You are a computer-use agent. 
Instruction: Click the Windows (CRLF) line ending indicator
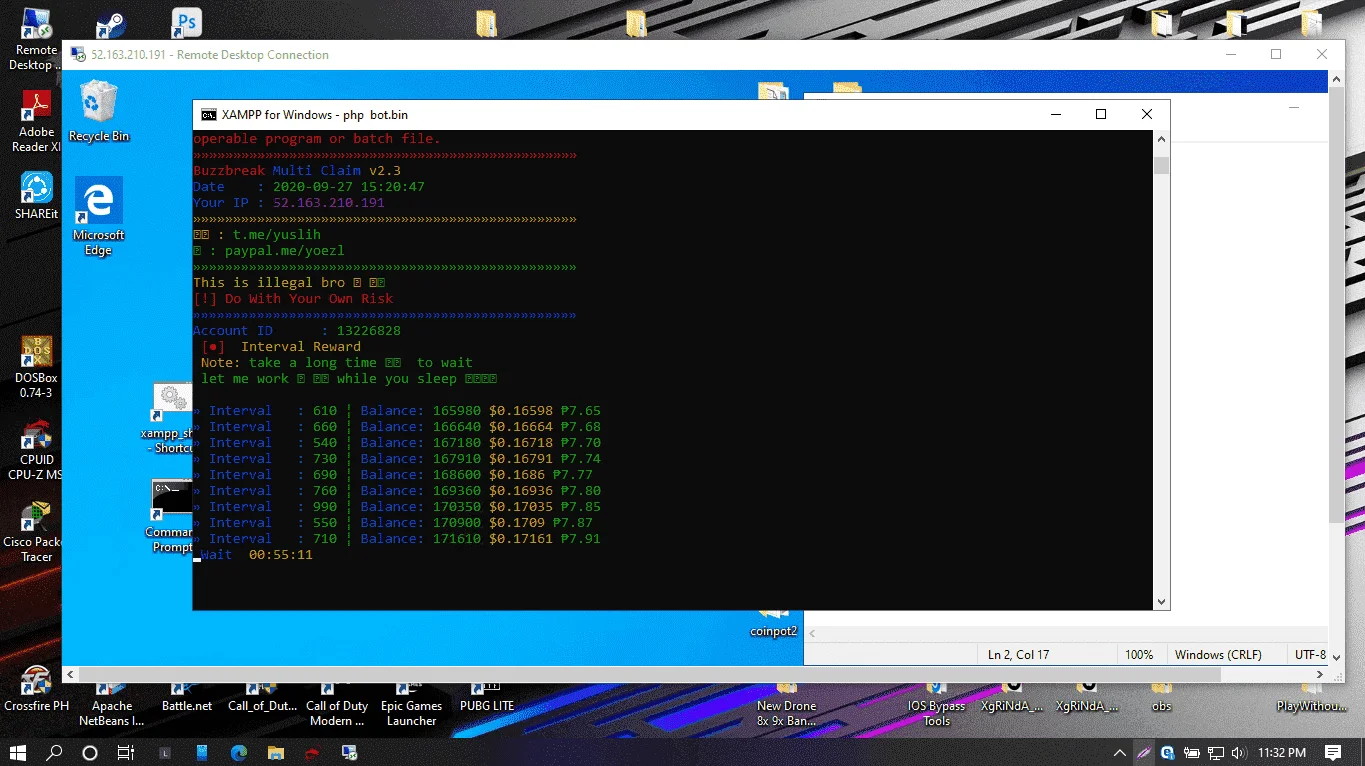click(1218, 655)
